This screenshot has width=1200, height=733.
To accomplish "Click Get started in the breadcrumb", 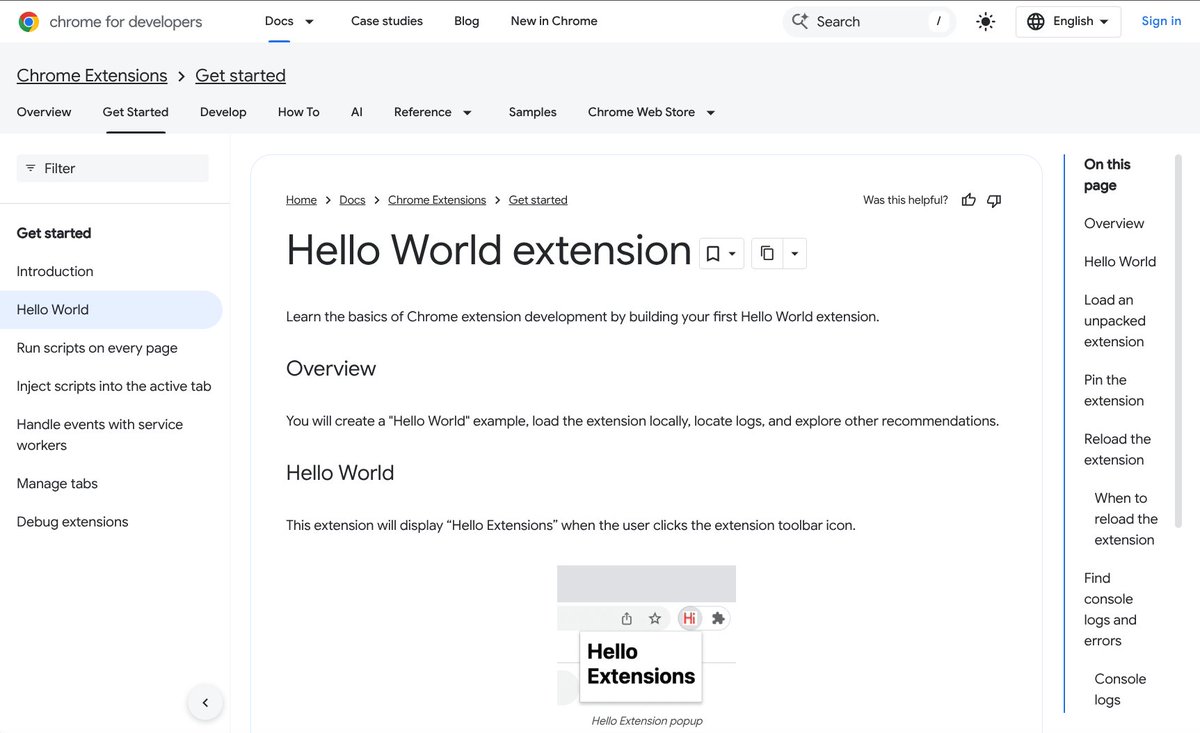I will tap(538, 200).
